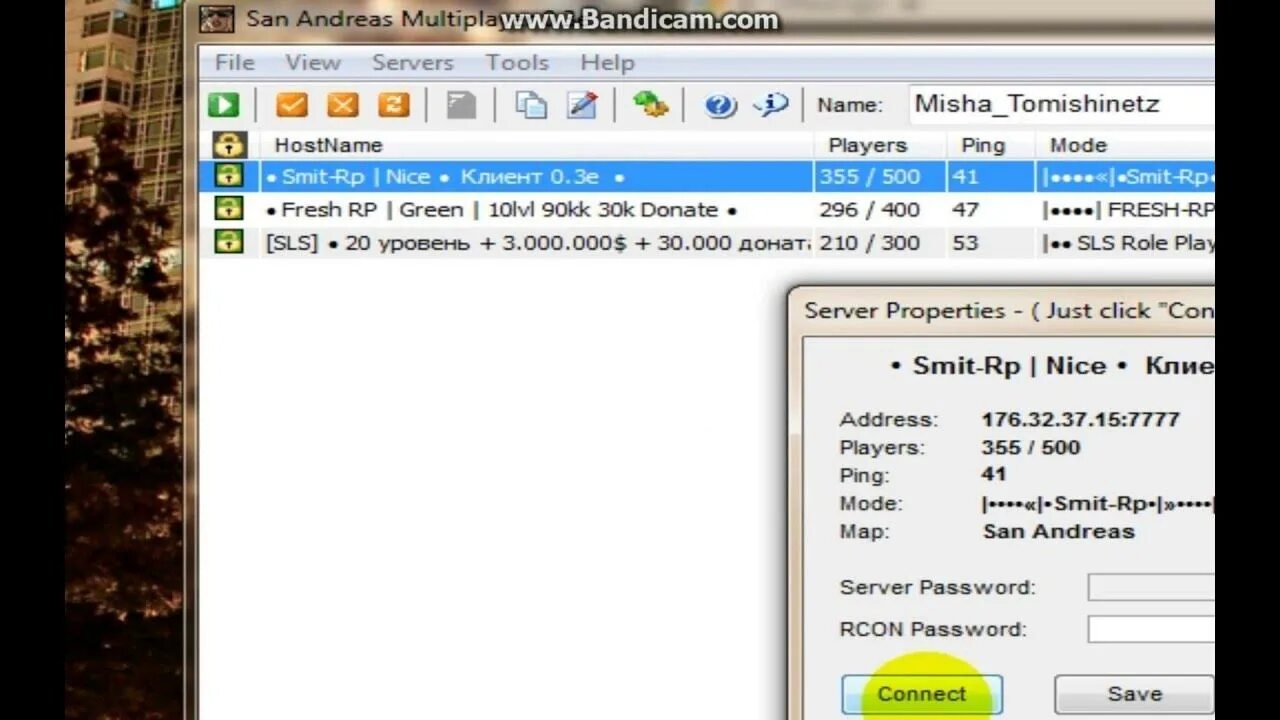Click padlock icon of Smit-Rp row
The image size is (1280, 720).
point(229,177)
